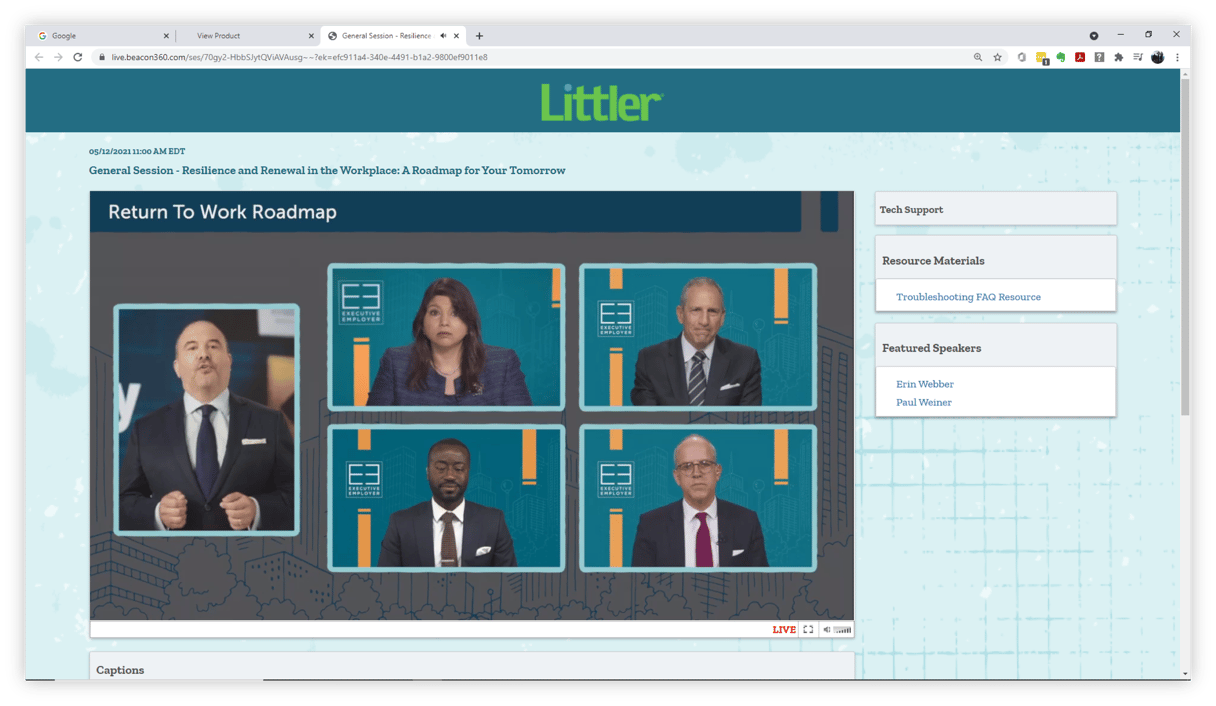This screenshot has width=1216, height=706.
Task: Expand the Captions panel
Action: point(471,668)
